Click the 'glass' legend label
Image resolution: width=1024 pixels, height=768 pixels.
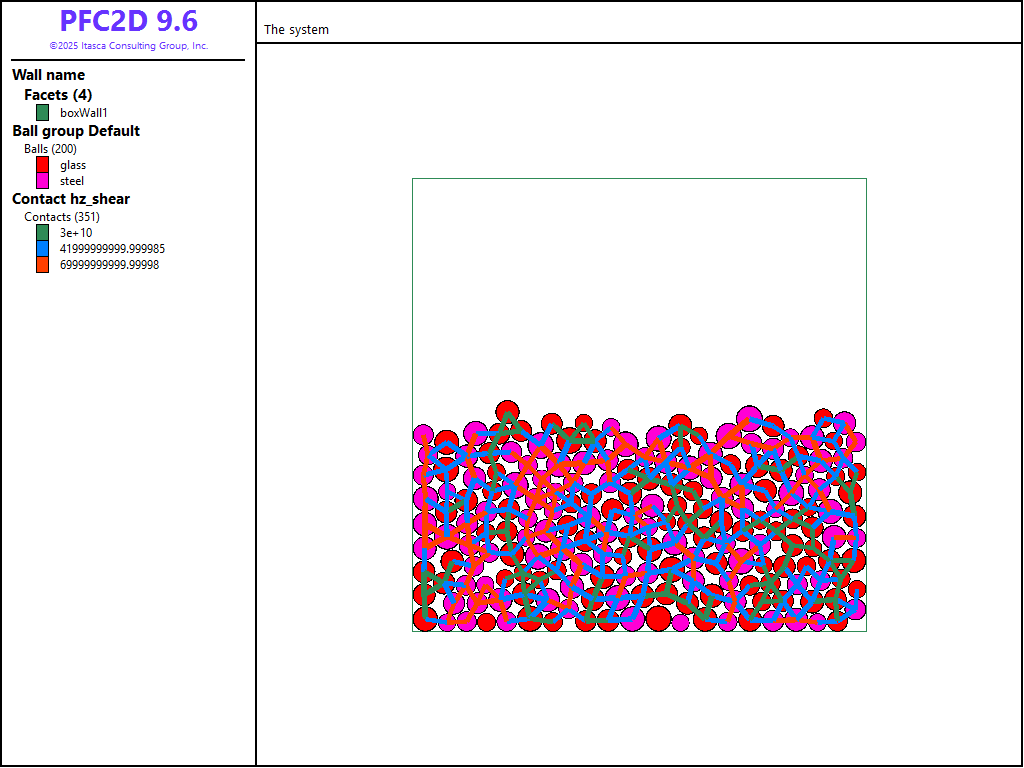[x=73, y=165]
